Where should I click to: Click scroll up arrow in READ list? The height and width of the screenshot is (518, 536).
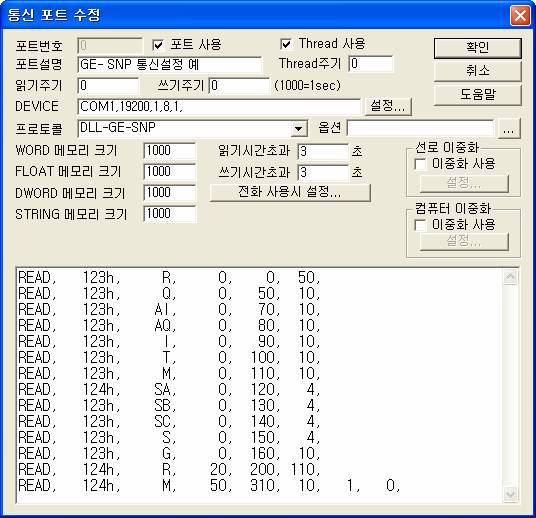(x=510, y=277)
